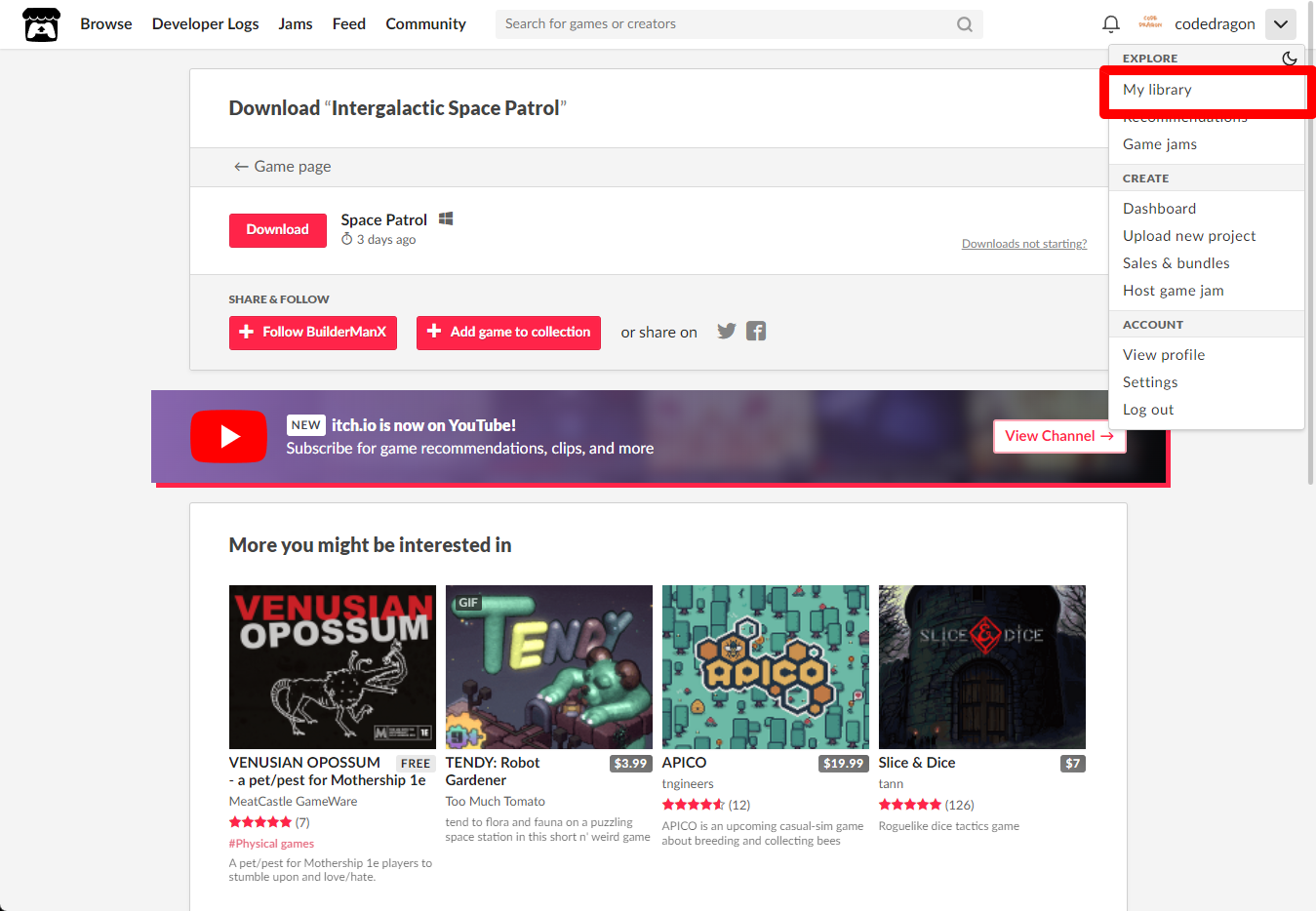Share on Twitter icon
This screenshot has width=1316, height=911.
coord(727,332)
